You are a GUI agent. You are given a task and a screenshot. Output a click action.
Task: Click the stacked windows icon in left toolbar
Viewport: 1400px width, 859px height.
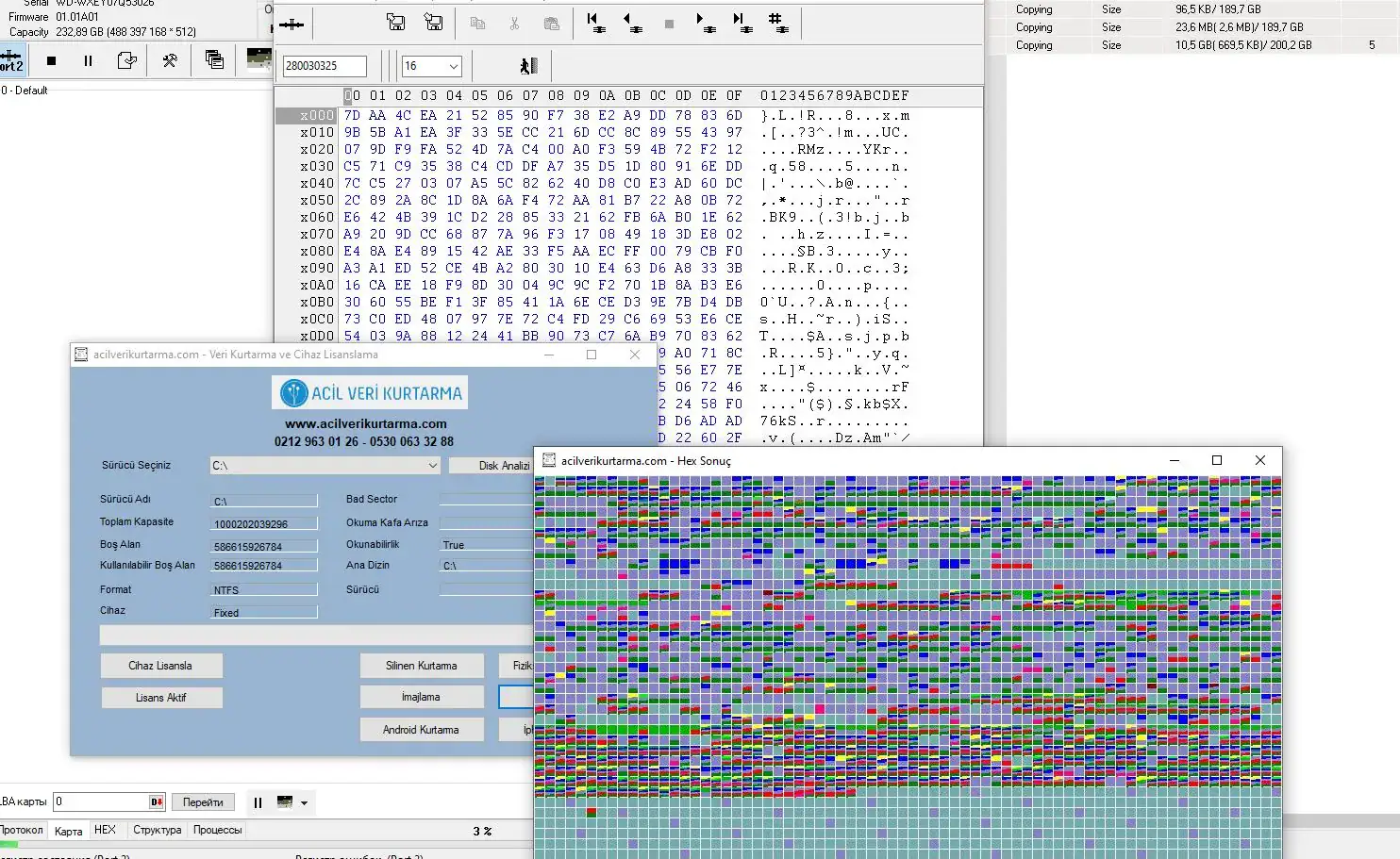[214, 60]
